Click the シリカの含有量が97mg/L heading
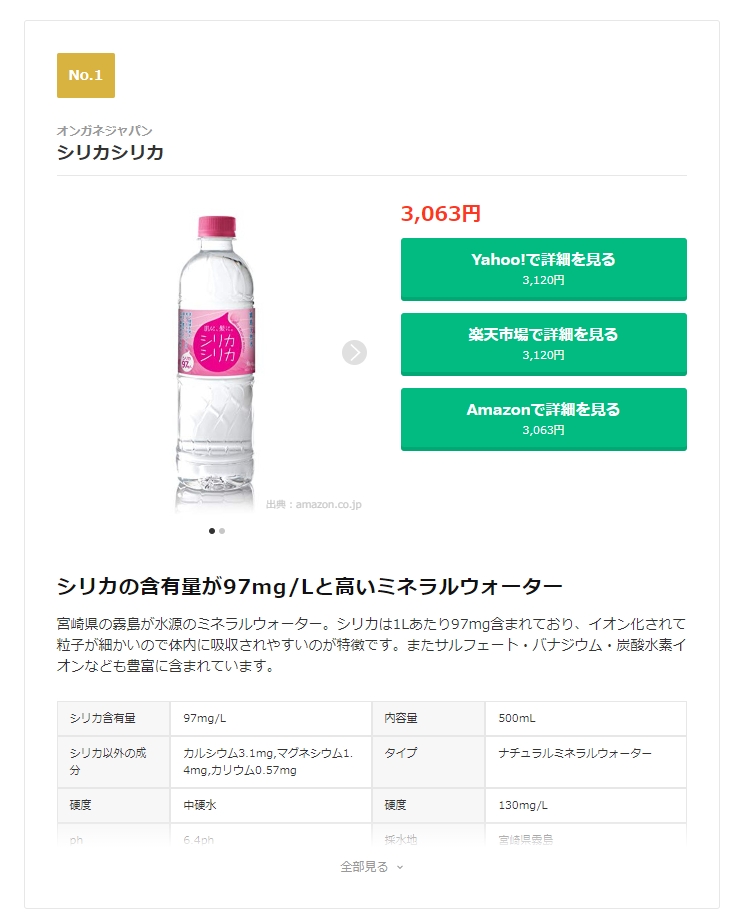 click(x=309, y=586)
